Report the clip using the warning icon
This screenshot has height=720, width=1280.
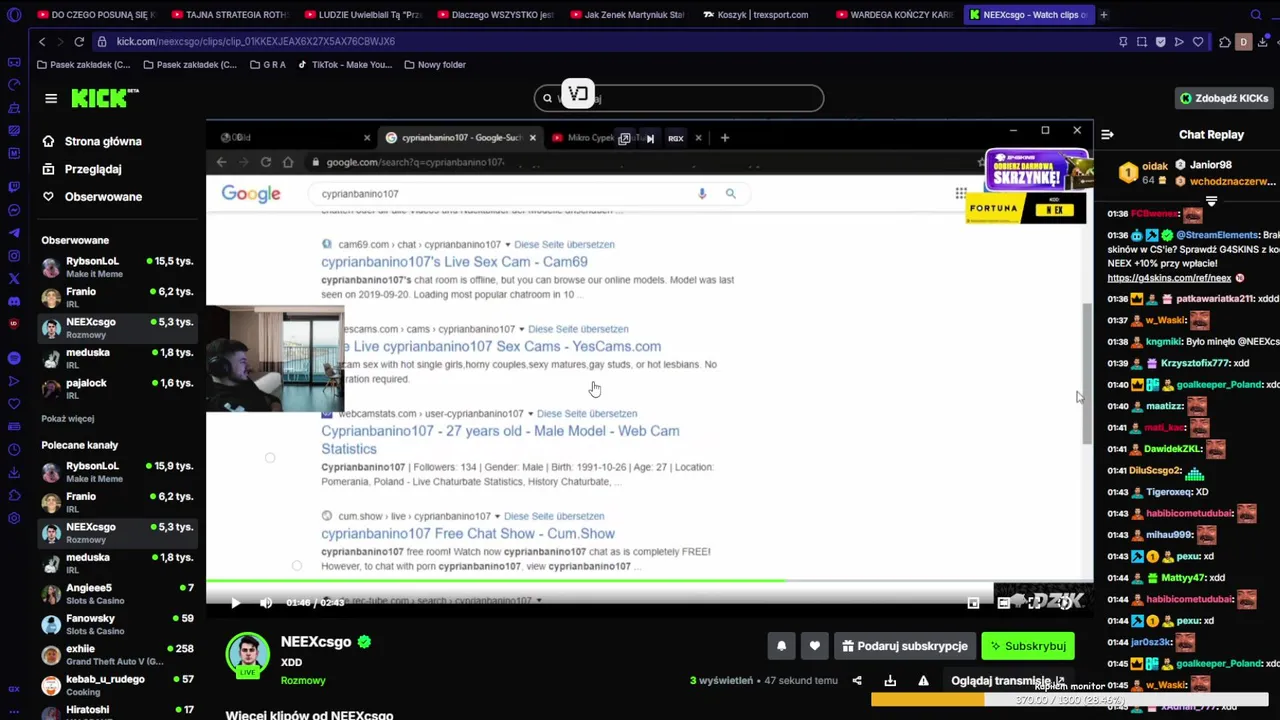924,681
